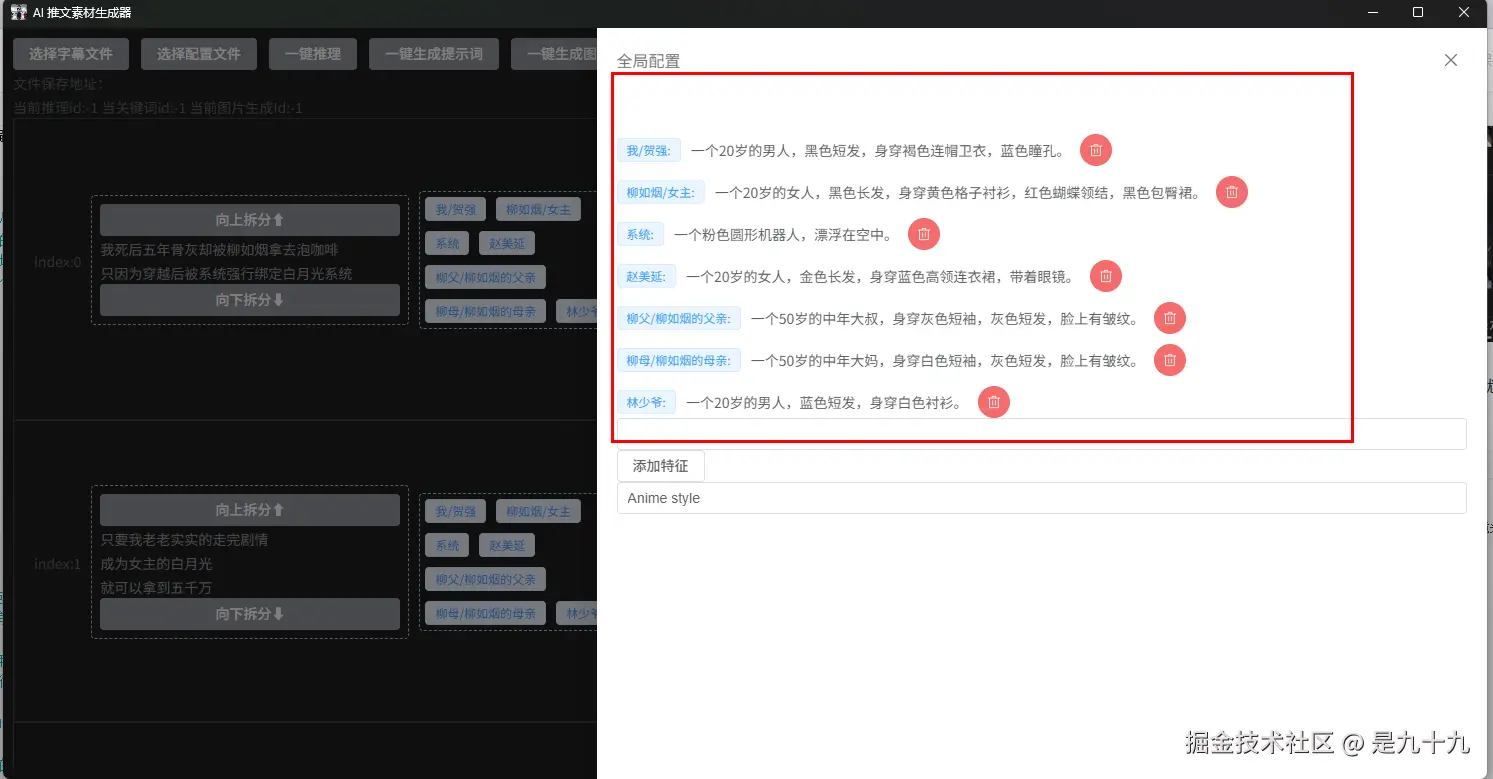Screen dimensions: 1493x779
Task: Click subtitle line 只要我老老实实的走完剧情
Action: coord(185,540)
